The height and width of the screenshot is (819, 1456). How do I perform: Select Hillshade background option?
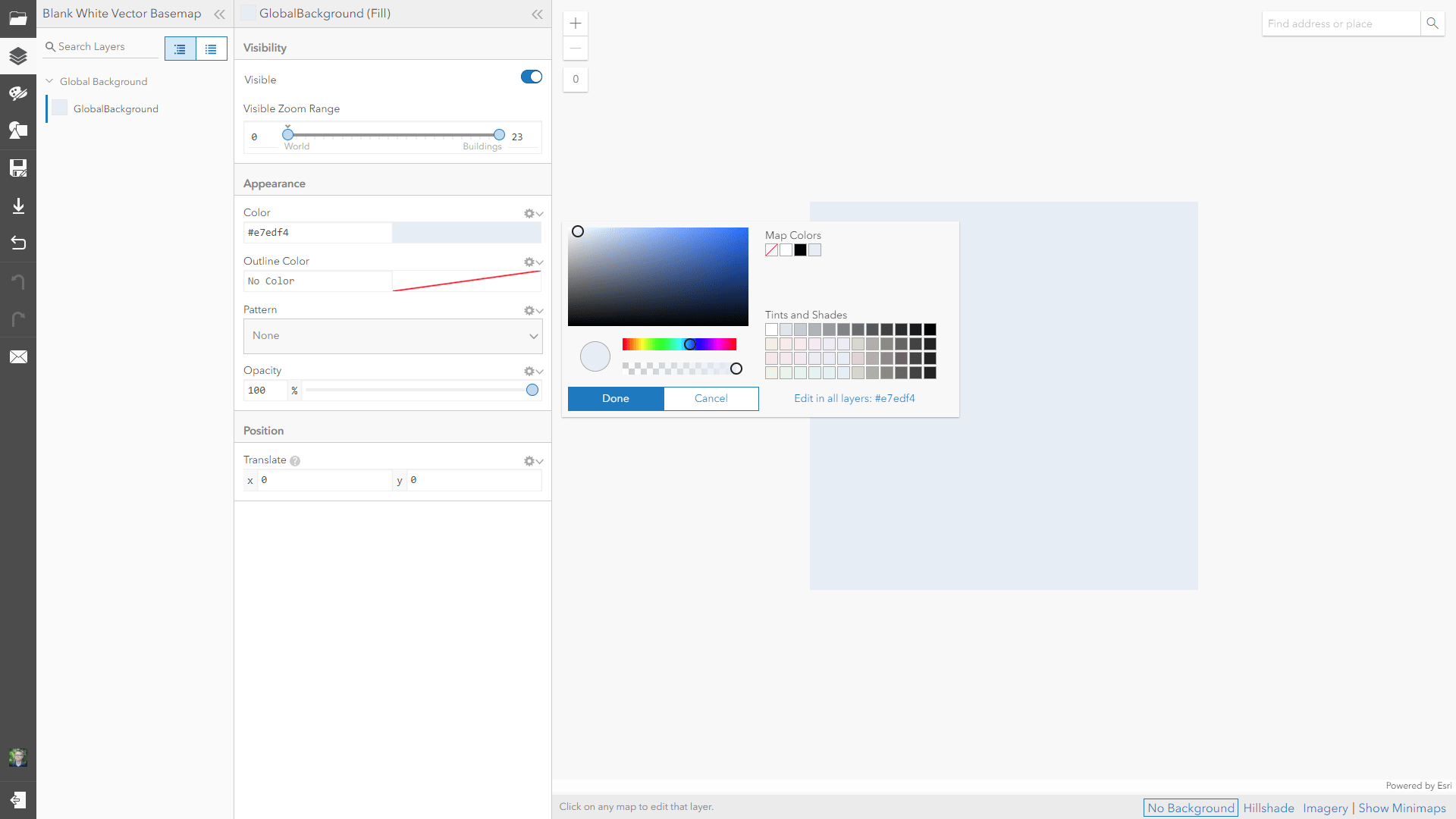pyautogui.click(x=1269, y=808)
